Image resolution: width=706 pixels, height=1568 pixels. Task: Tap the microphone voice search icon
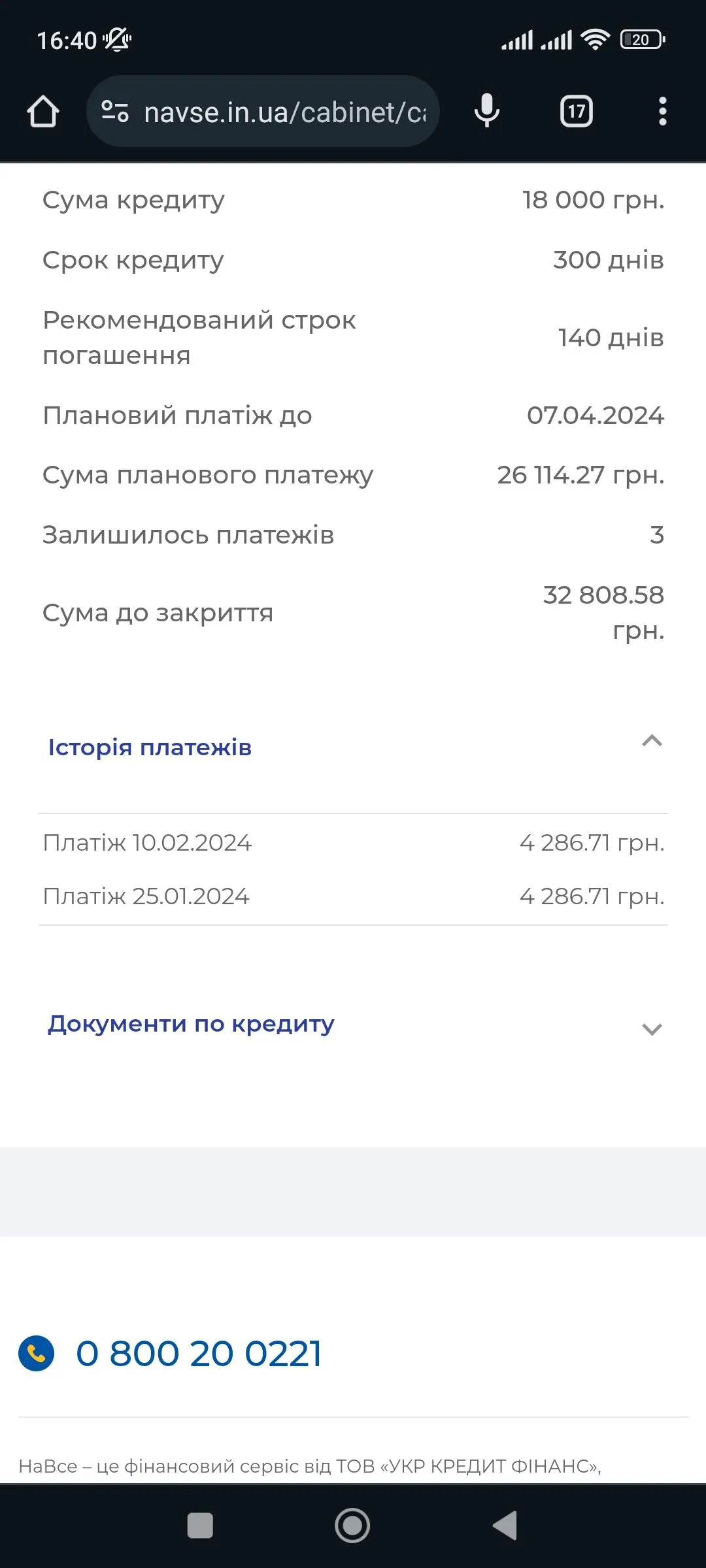(487, 111)
